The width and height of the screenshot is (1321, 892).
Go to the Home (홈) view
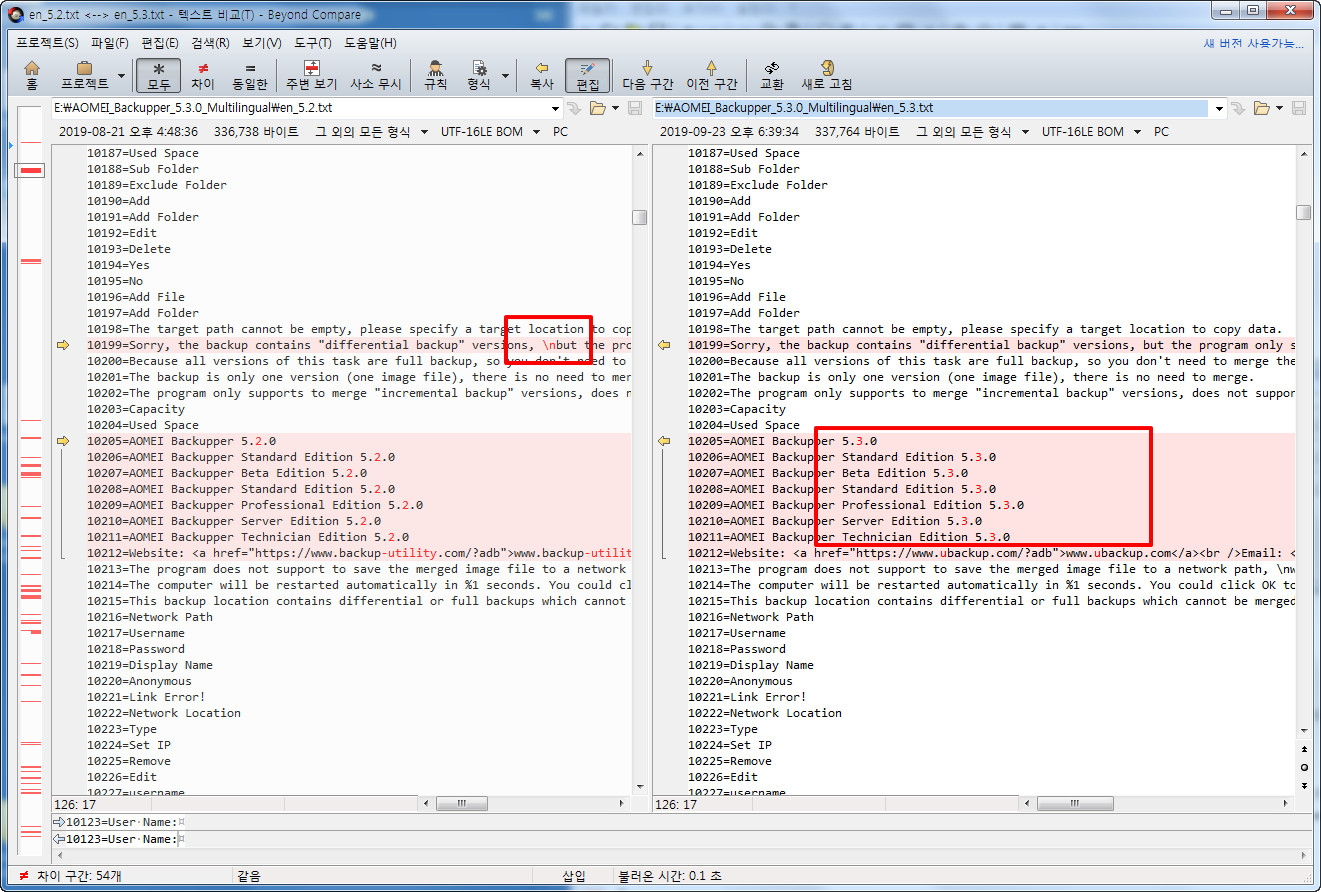click(31, 75)
